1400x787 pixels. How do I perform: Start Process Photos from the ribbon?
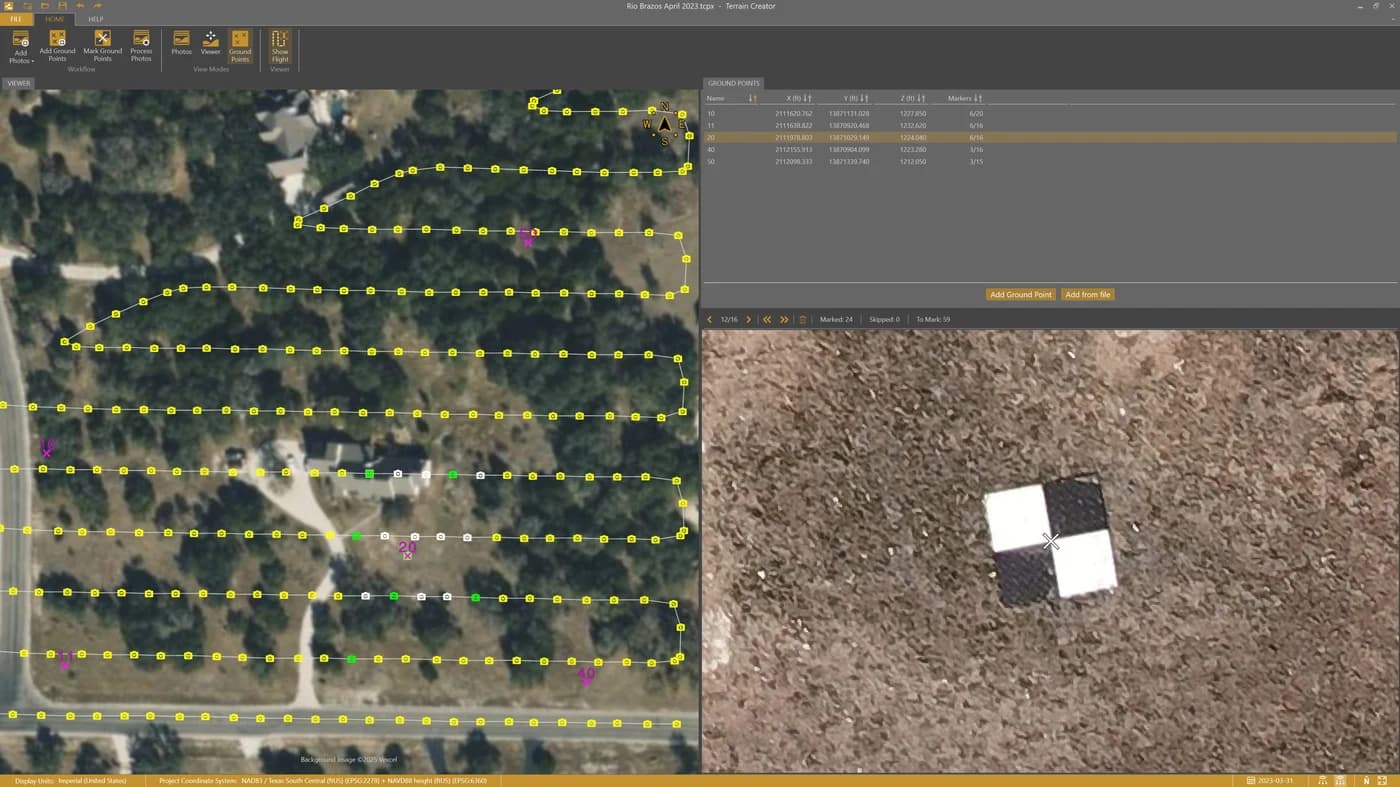141,47
